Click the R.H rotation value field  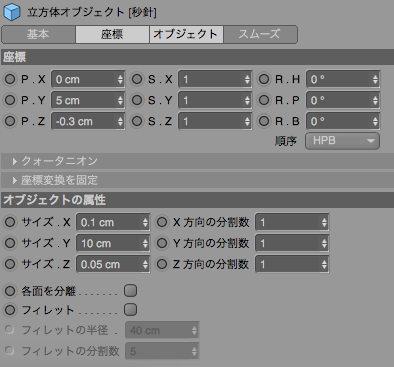(x=343, y=79)
